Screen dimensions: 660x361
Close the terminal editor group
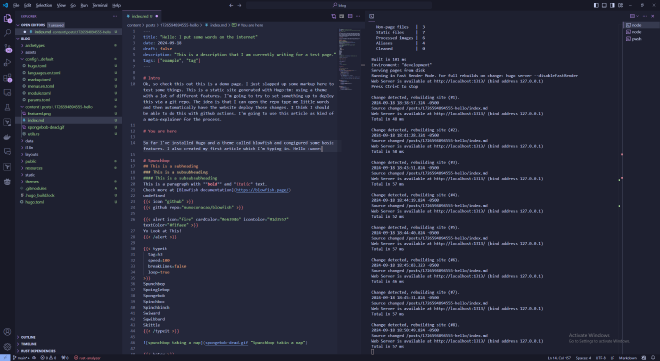[x=653, y=16]
